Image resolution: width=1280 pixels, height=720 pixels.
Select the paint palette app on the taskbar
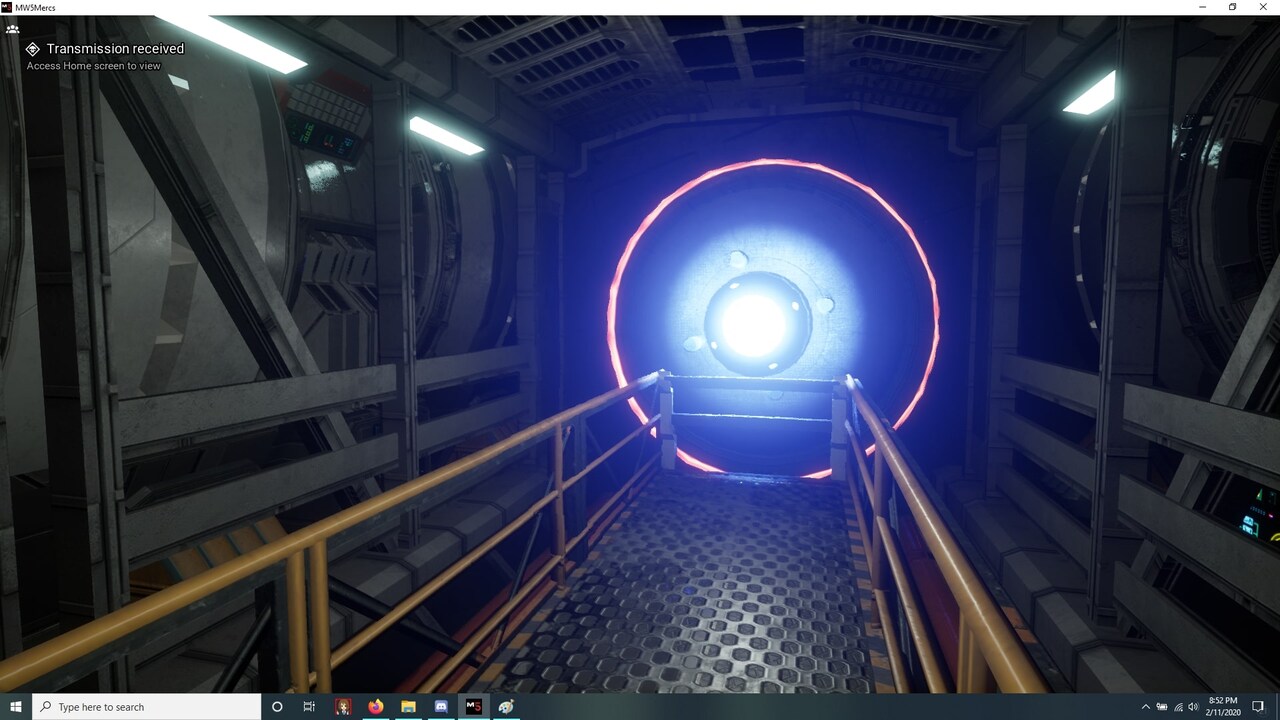[505, 707]
